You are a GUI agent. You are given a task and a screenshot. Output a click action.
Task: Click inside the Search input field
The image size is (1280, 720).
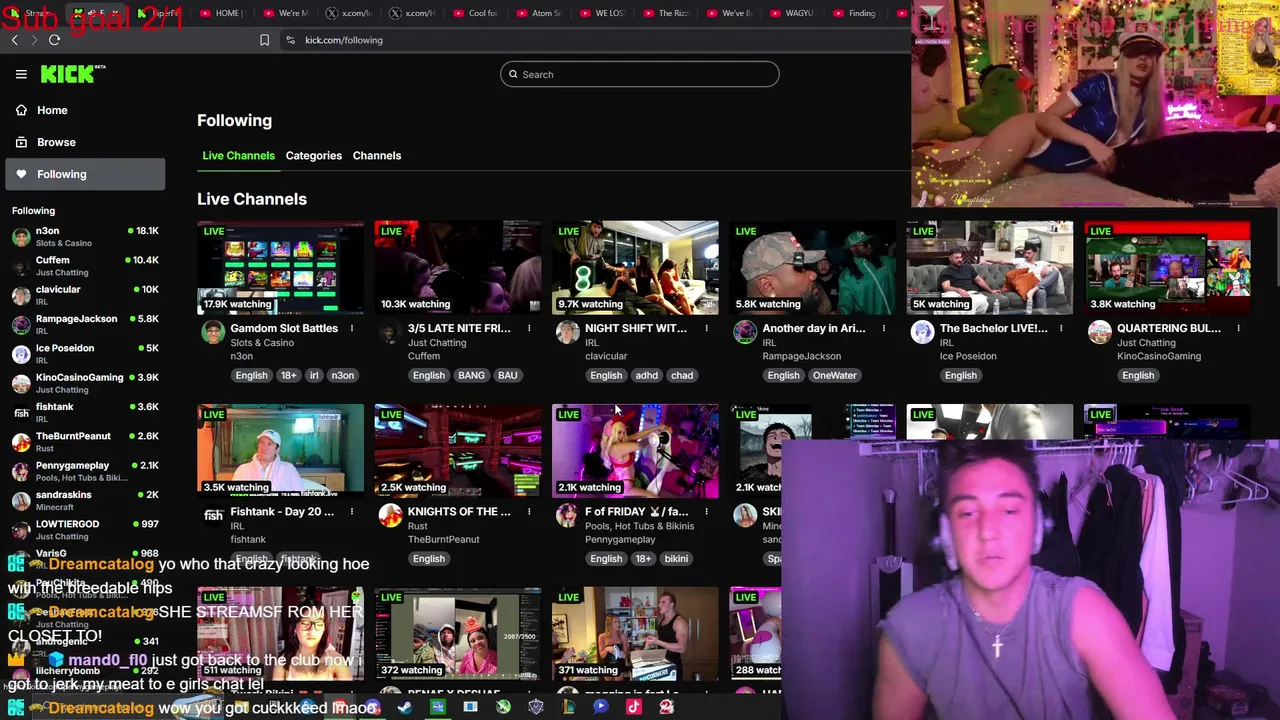[640, 74]
